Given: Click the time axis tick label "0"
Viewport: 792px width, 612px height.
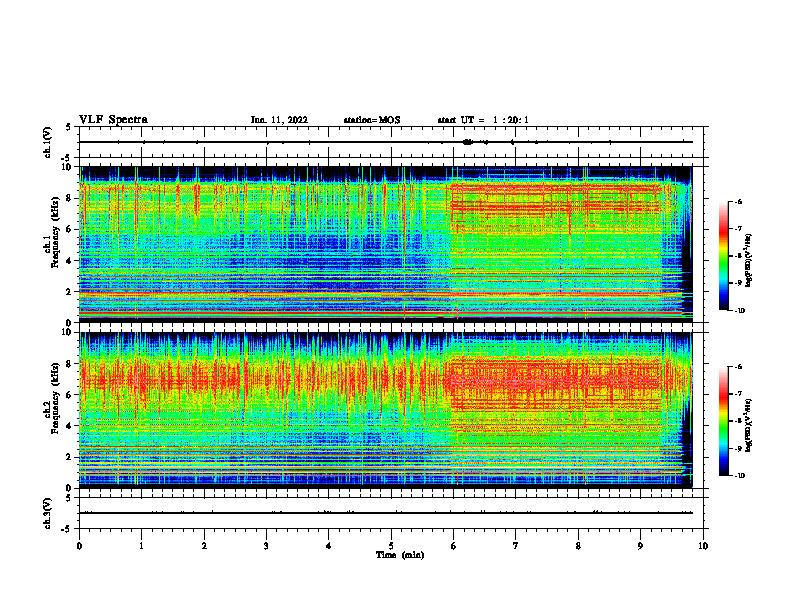Looking at the screenshot, I should [x=79, y=546].
